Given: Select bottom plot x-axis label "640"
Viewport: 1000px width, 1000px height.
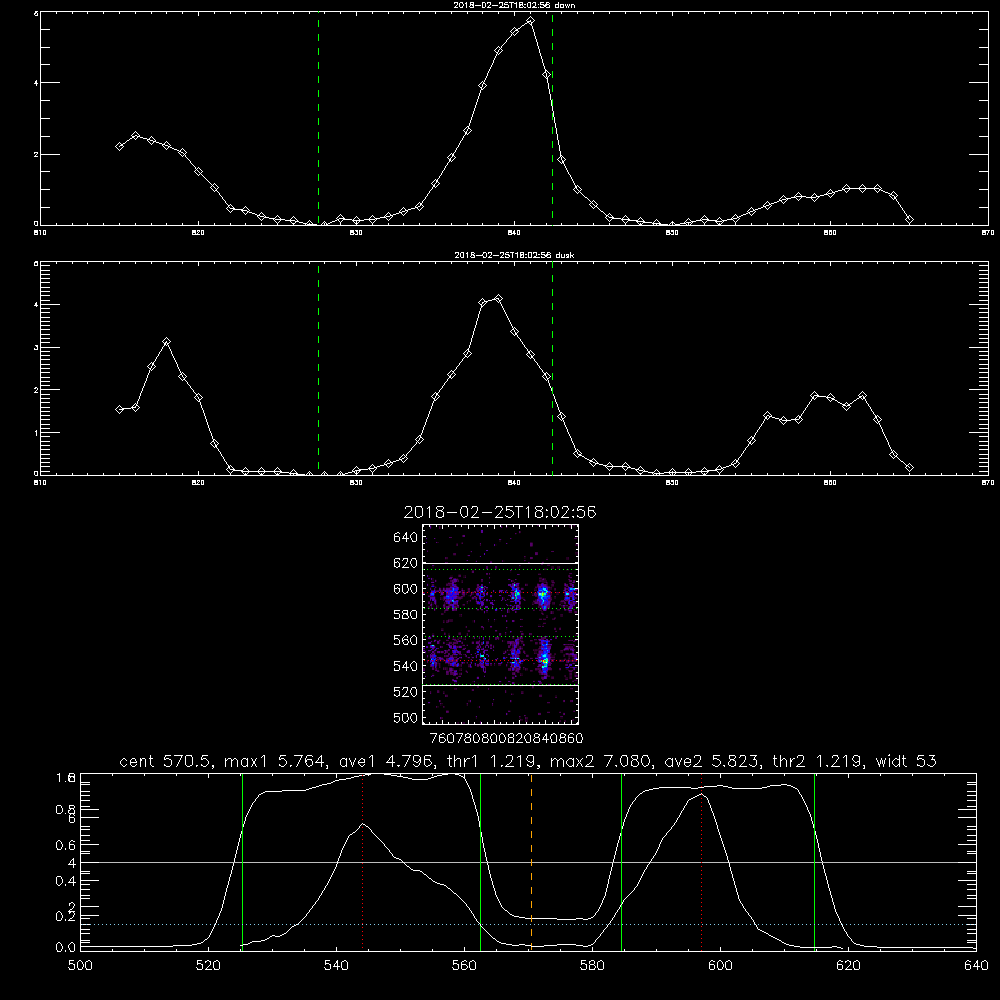Looking at the screenshot, I should (976, 966).
